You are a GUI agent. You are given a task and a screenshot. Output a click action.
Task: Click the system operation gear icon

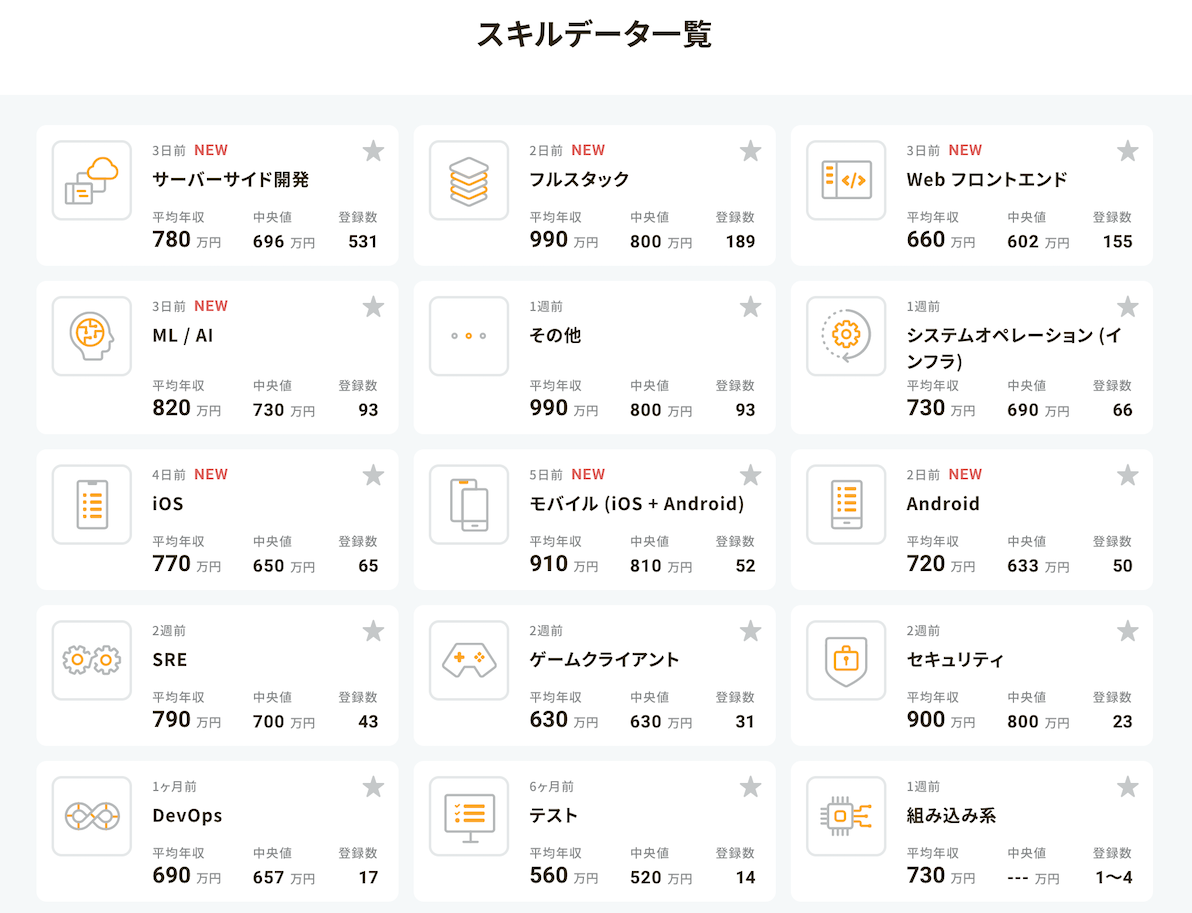coord(846,336)
